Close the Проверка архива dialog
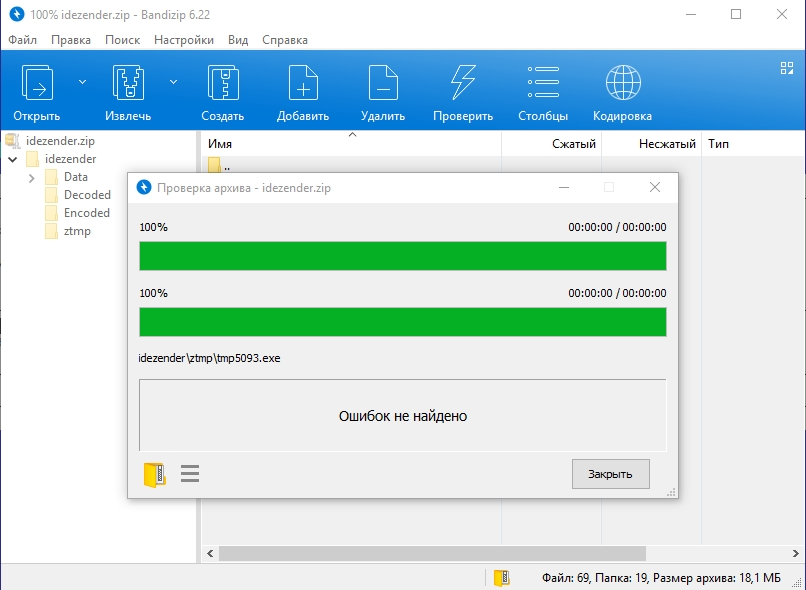 point(655,188)
